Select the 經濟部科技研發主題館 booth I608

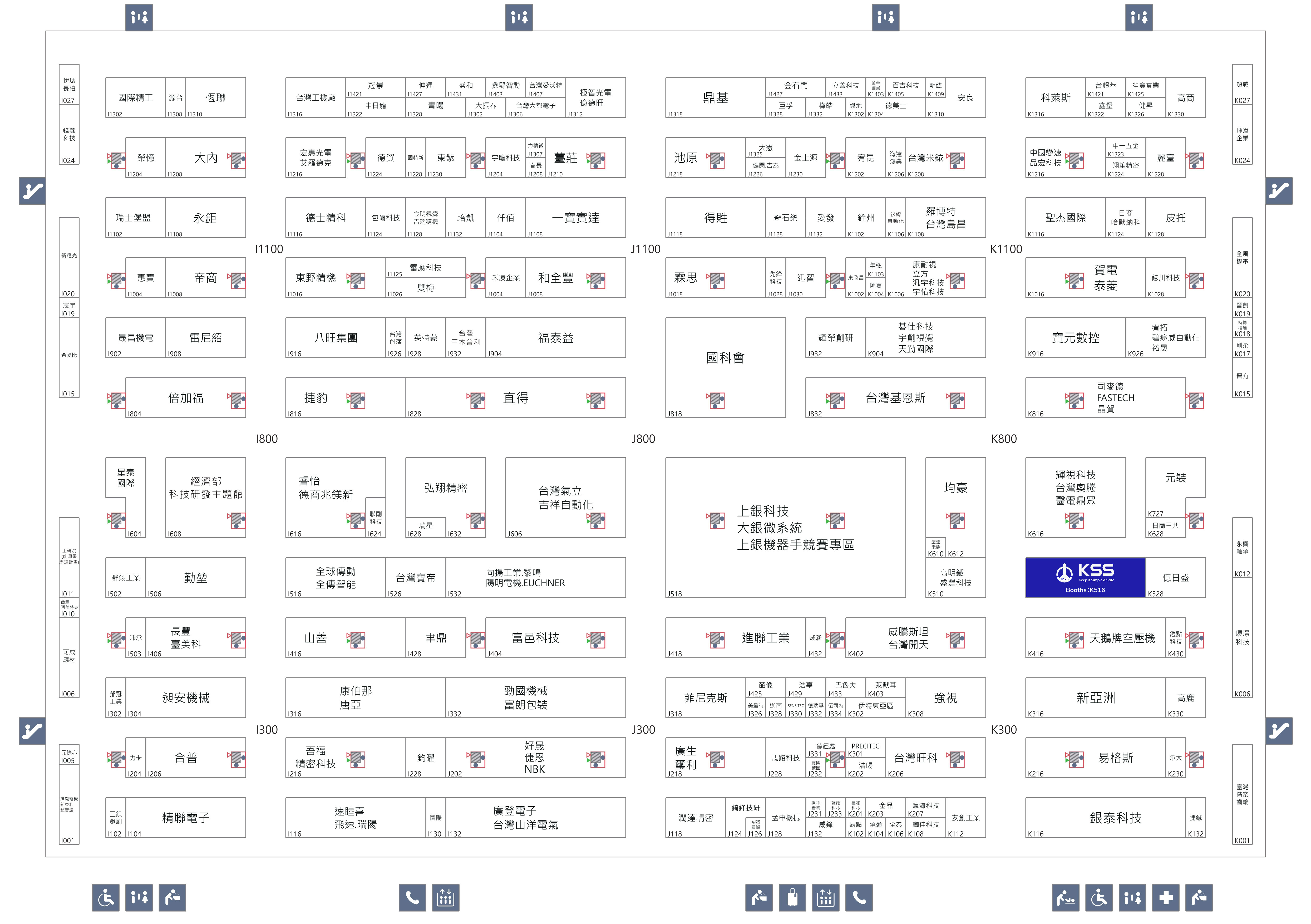click(x=206, y=497)
